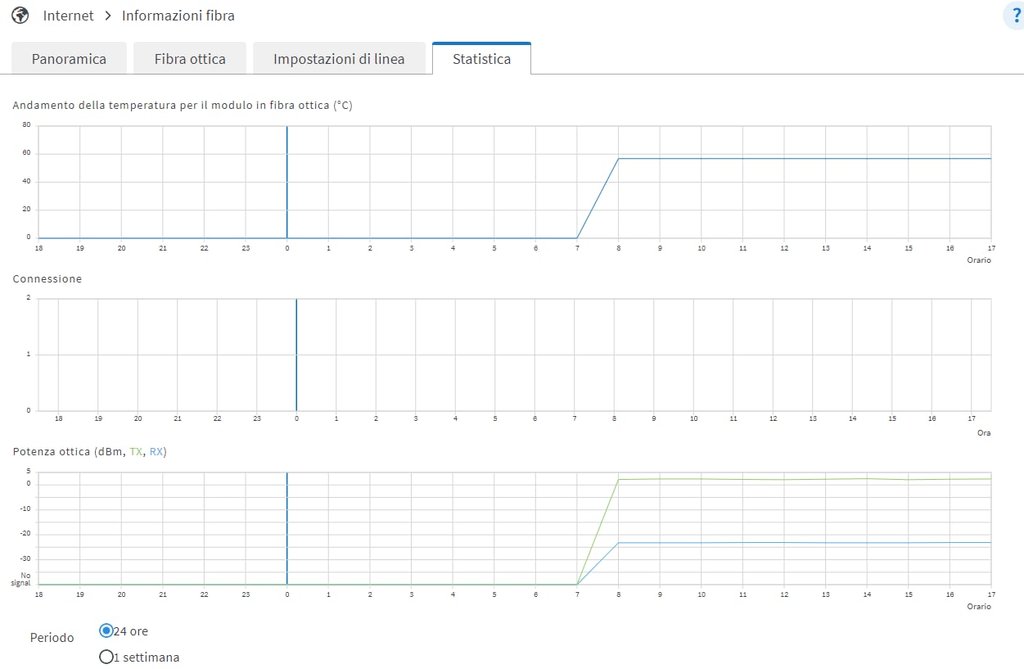Click midnight marker in temperature chart
Screen dimensions: 1024x669
tap(287, 182)
